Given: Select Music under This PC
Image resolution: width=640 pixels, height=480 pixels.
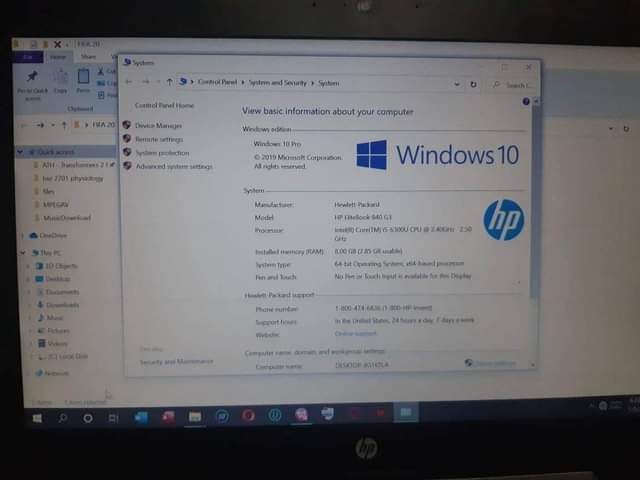Looking at the screenshot, I should click(x=55, y=318).
